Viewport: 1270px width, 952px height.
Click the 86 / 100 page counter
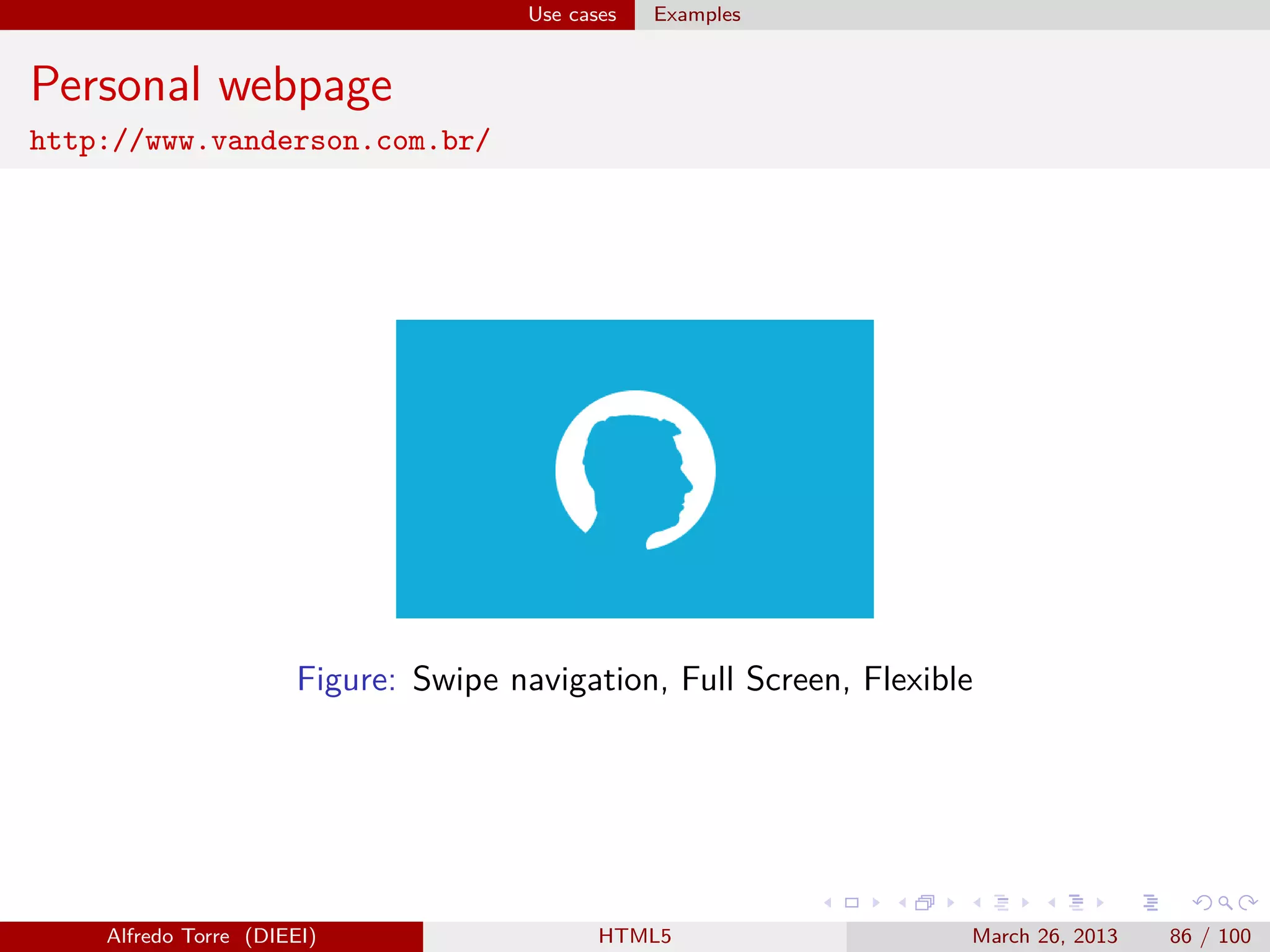pos(1210,936)
